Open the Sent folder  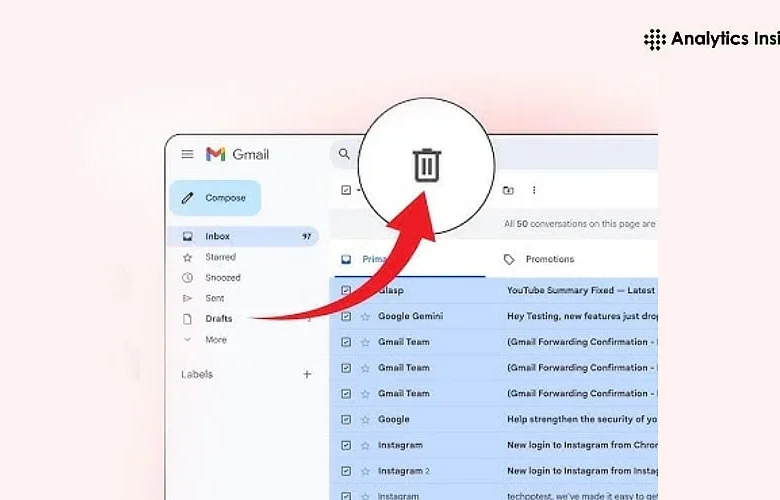[x=214, y=298]
